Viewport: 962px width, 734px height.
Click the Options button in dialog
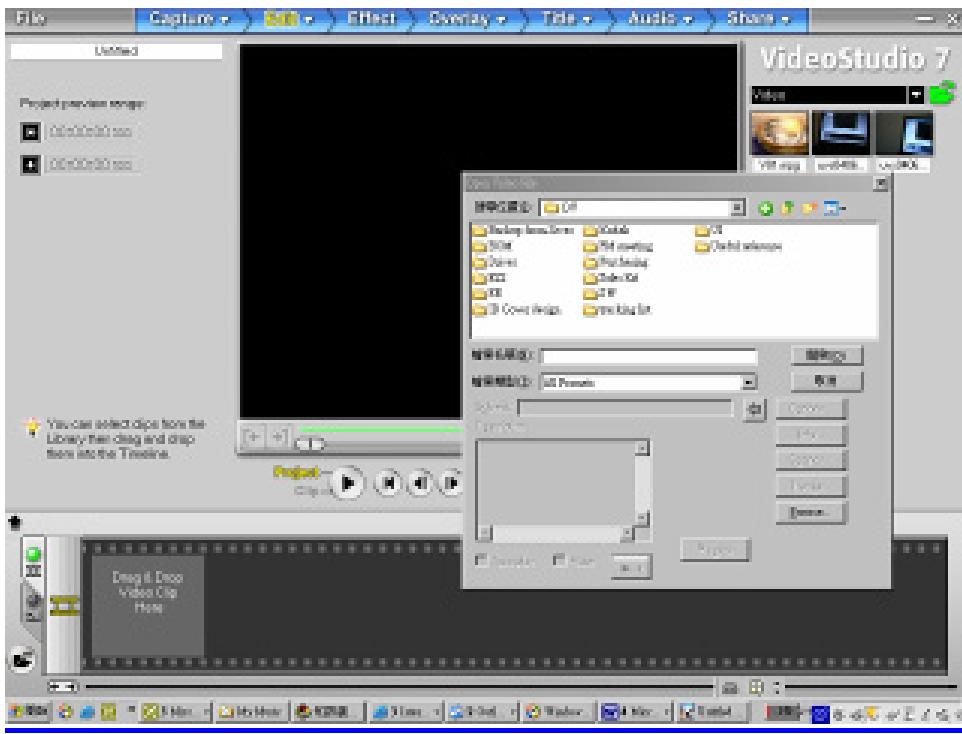(811, 409)
